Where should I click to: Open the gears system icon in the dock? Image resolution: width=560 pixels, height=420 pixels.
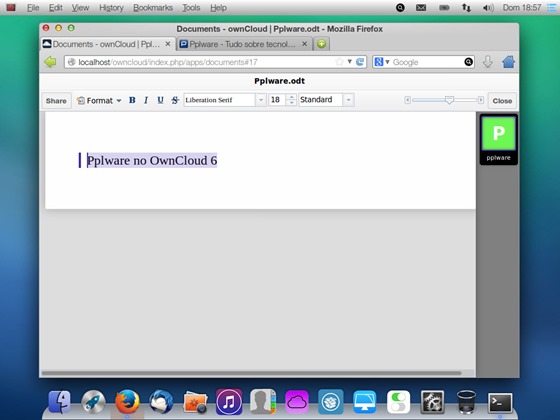pos(432,402)
